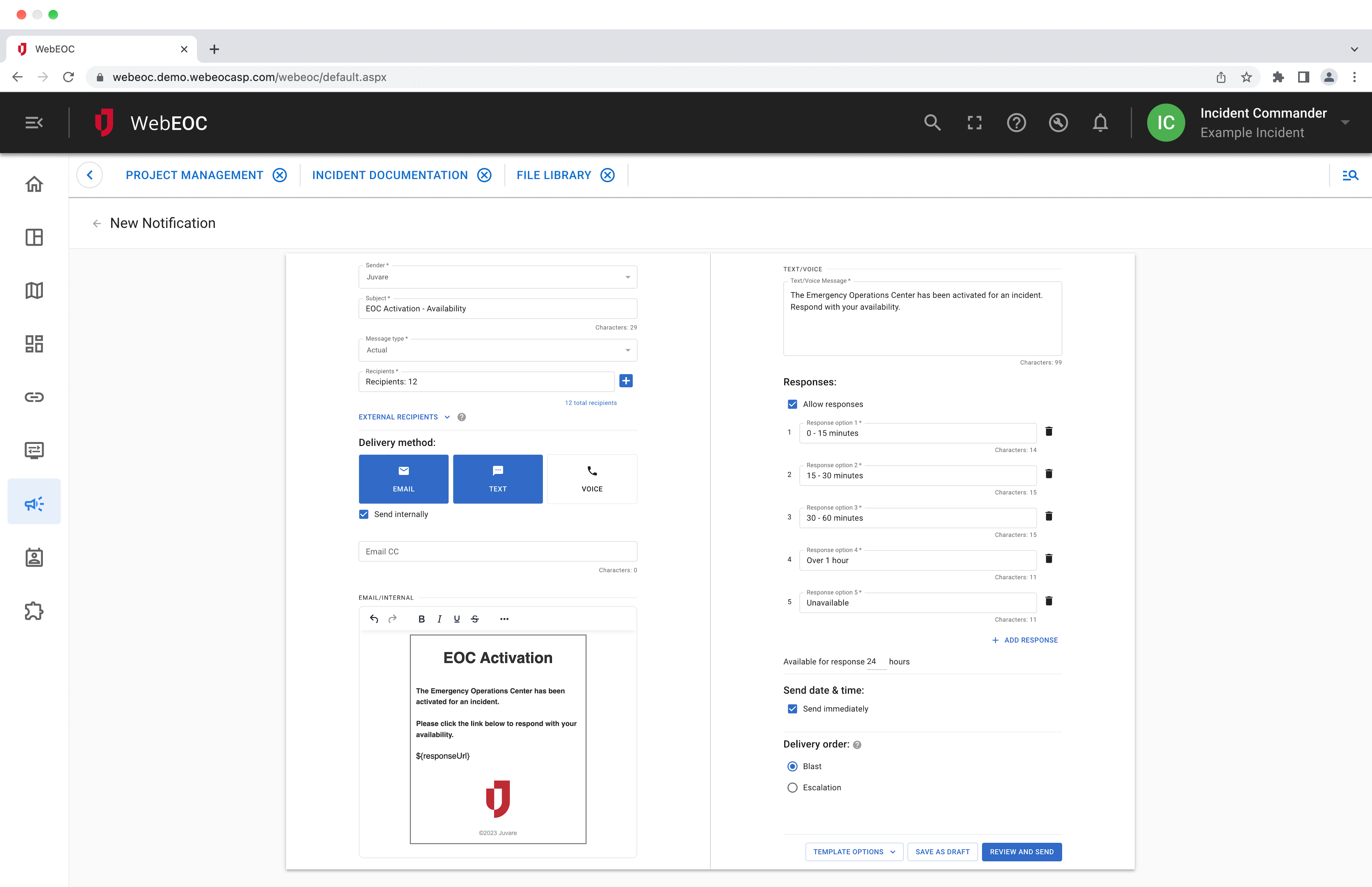The width and height of the screenshot is (1372, 887).
Task: Toggle Text delivery method
Action: (498, 479)
